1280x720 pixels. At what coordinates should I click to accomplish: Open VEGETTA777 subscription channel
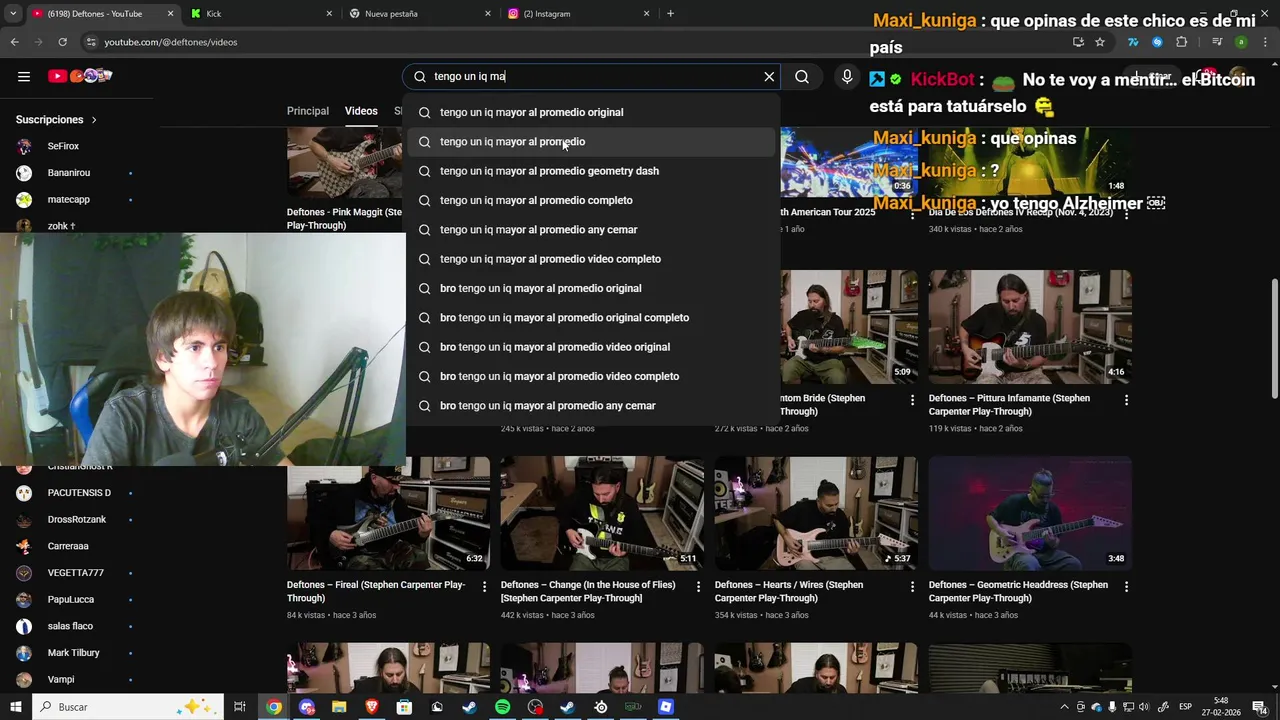tap(75, 573)
